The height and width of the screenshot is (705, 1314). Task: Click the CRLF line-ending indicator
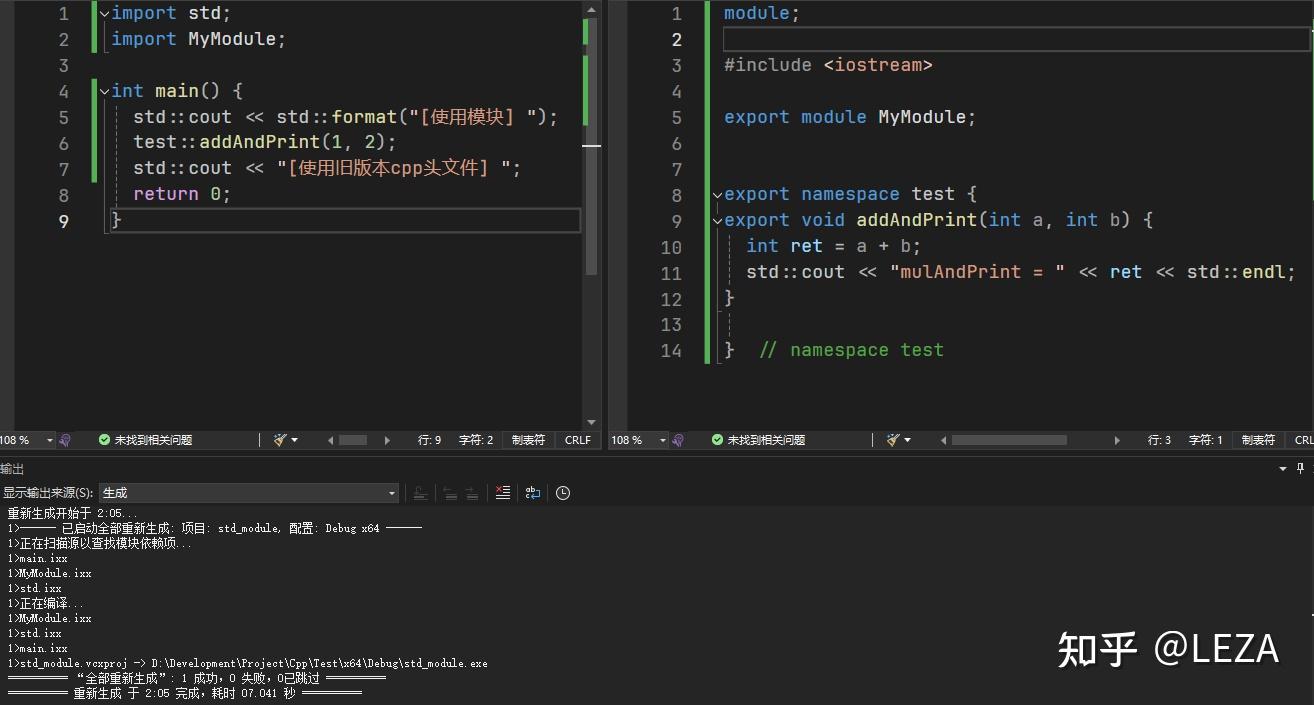click(578, 440)
